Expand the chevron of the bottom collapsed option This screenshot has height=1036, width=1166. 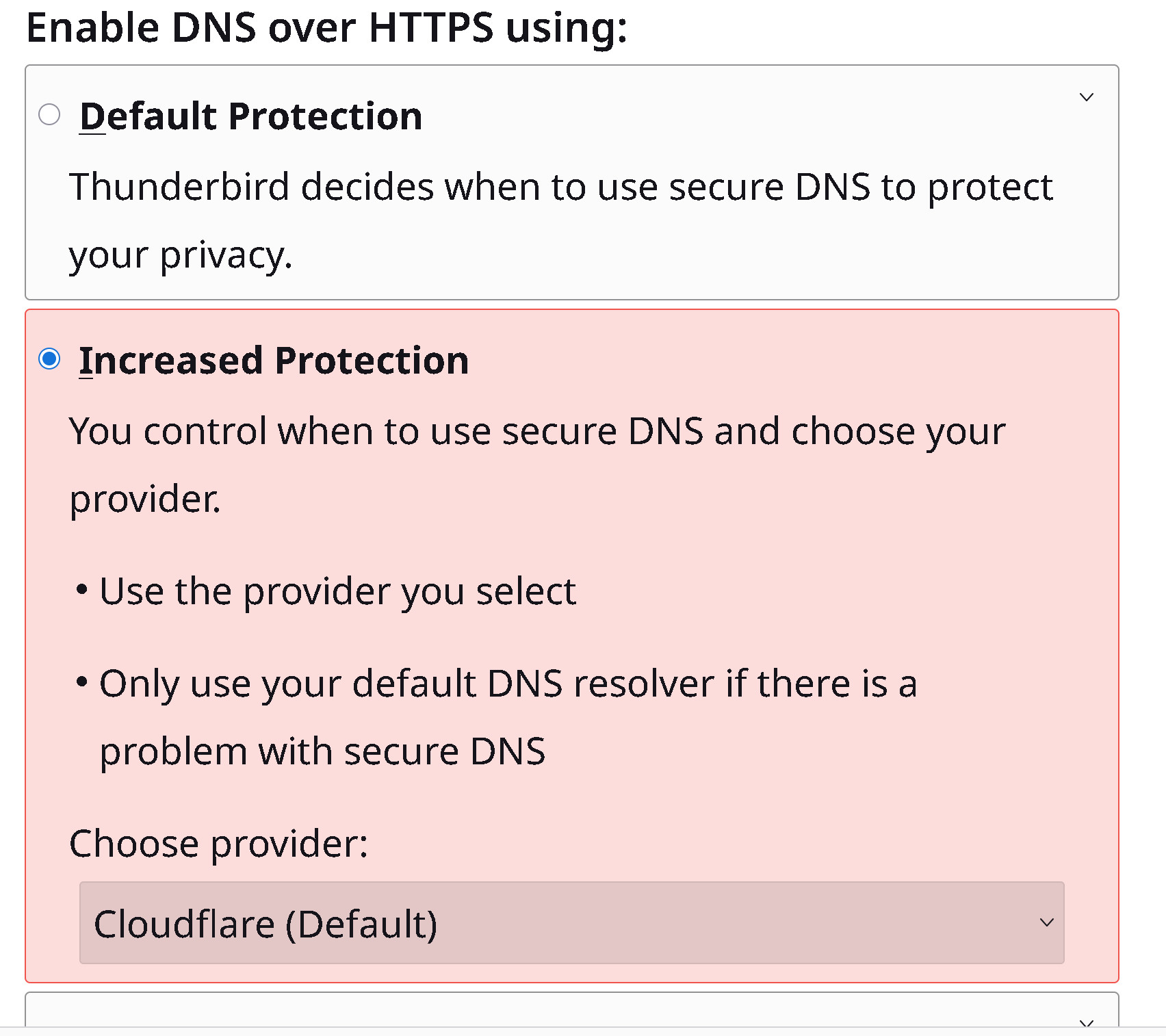pyautogui.click(x=1086, y=1022)
